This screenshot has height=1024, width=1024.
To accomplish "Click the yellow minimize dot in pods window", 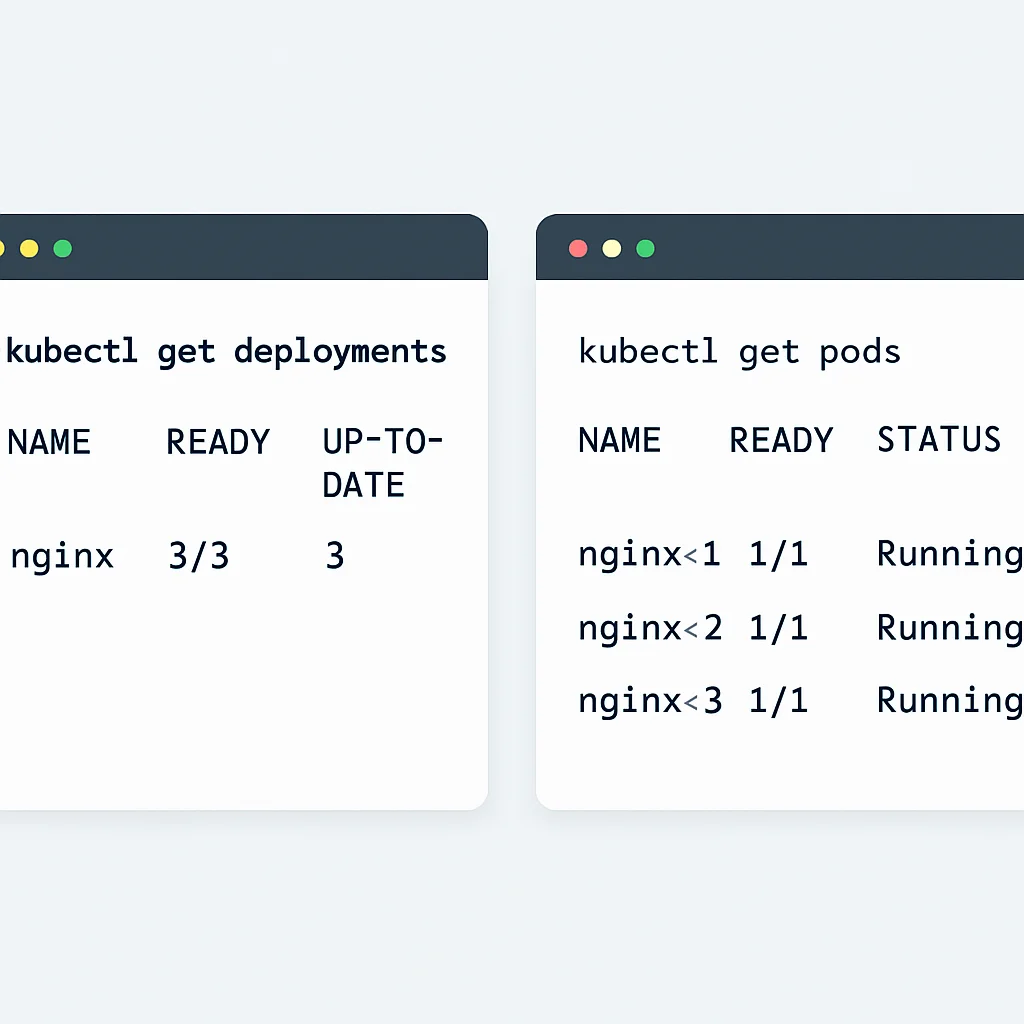I will click(611, 248).
